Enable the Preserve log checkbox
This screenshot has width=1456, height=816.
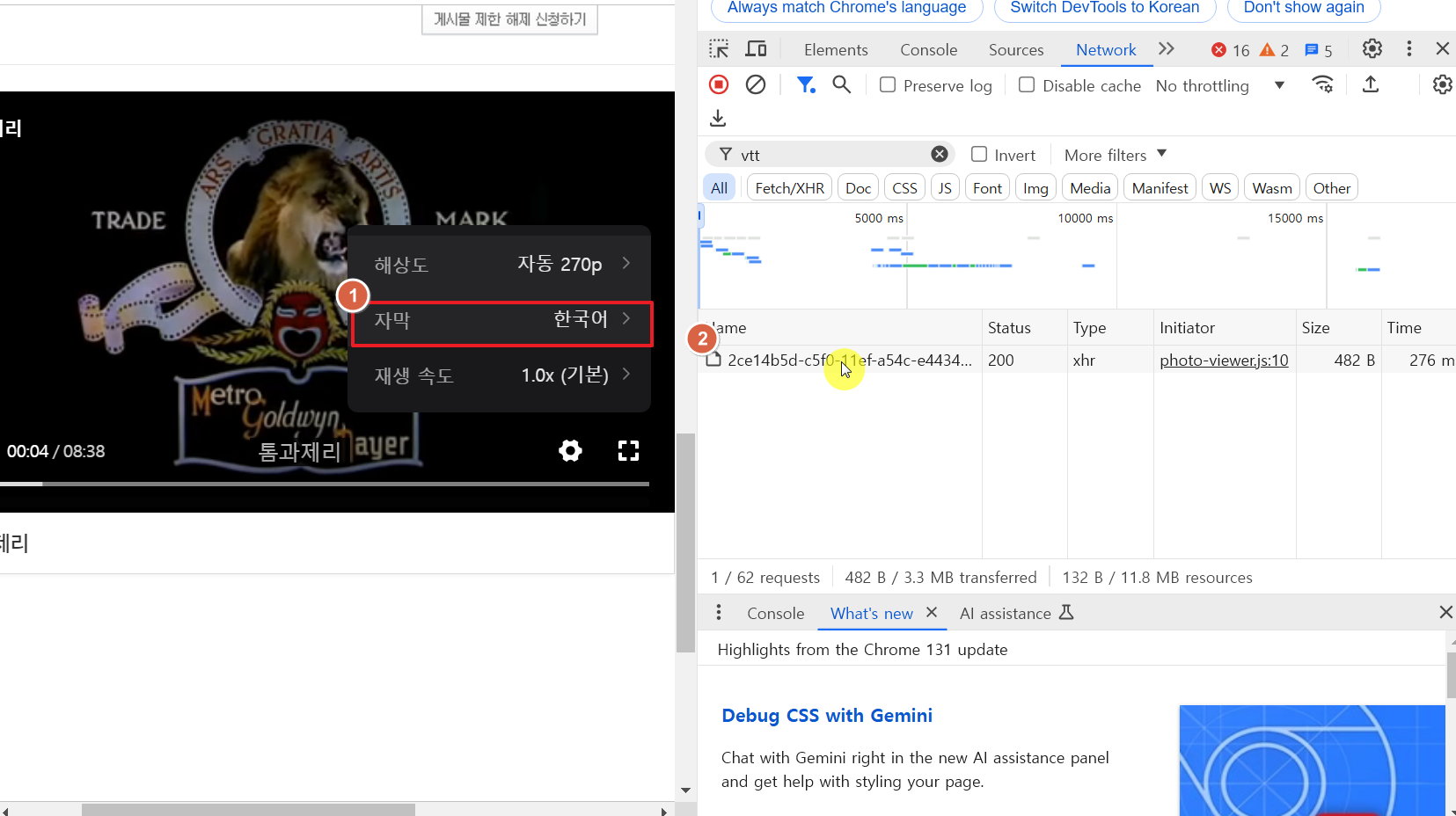coord(888,84)
